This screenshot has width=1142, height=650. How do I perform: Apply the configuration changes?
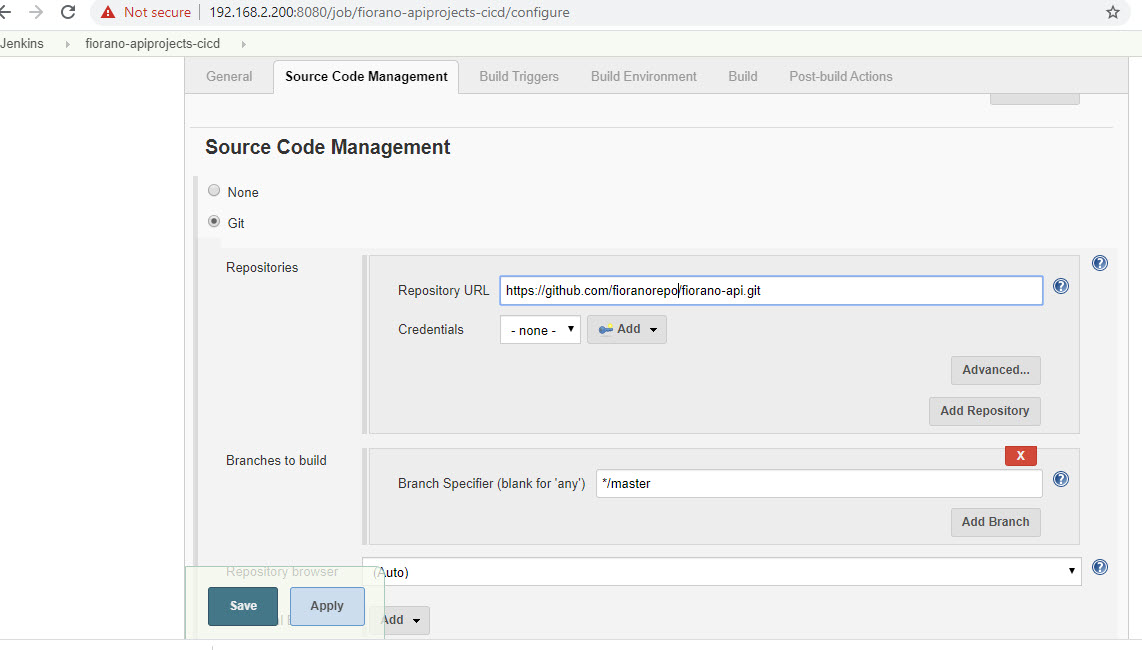pos(327,606)
